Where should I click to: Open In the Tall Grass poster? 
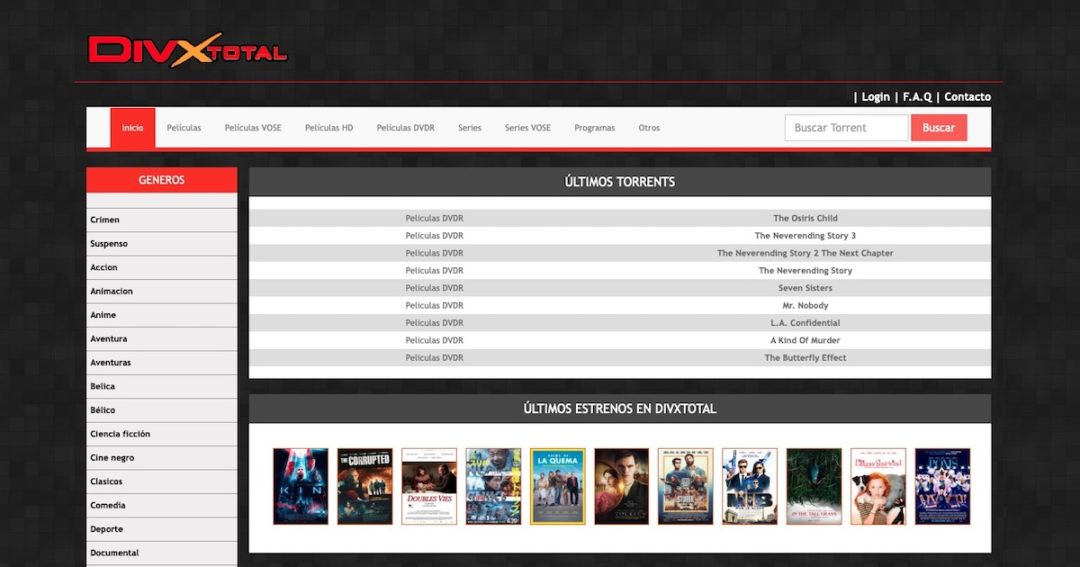click(813, 486)
